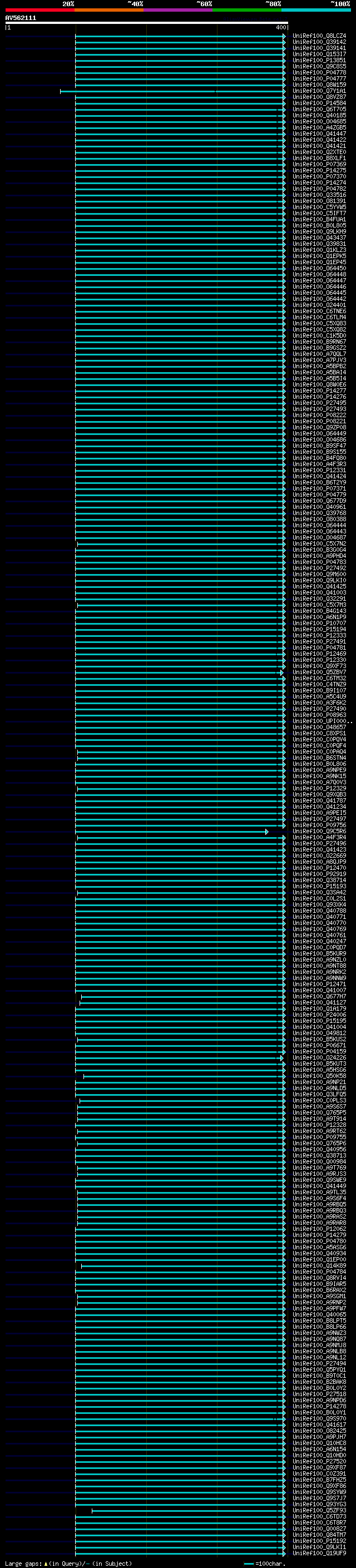Select the UniRef100_P08222 label
This screenshot has height=1568, width=356.
319,415
